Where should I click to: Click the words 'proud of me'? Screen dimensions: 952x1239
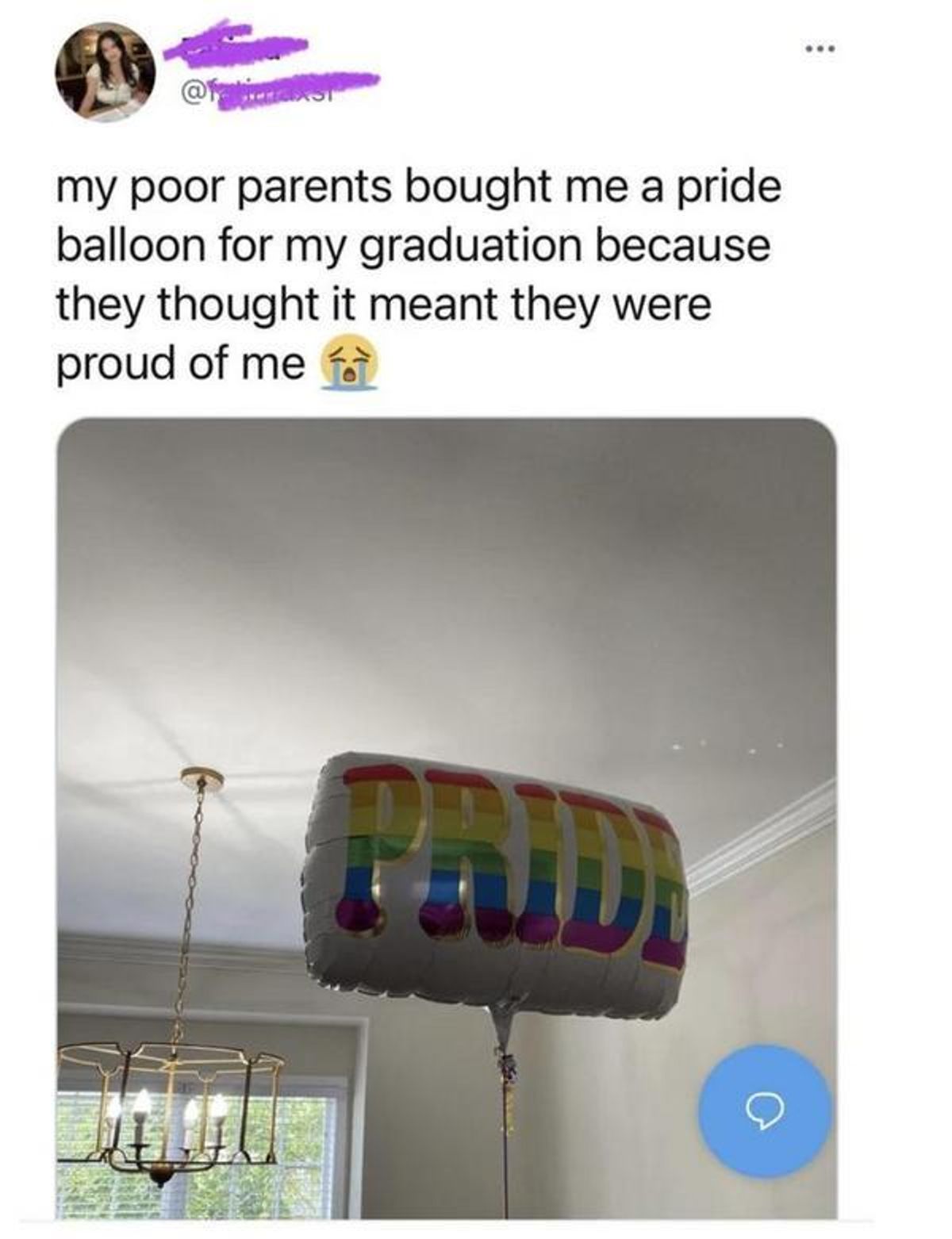[x=180, y=364]
